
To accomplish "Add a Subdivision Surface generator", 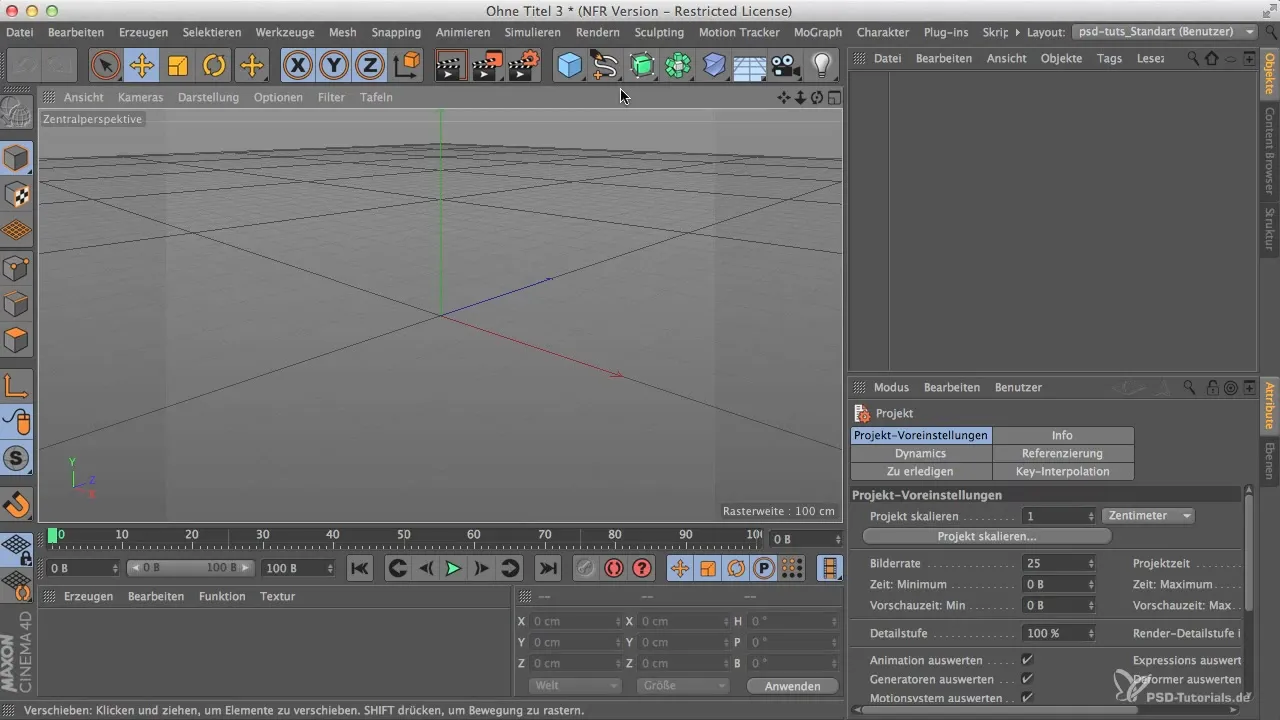I will click(642, 66).
